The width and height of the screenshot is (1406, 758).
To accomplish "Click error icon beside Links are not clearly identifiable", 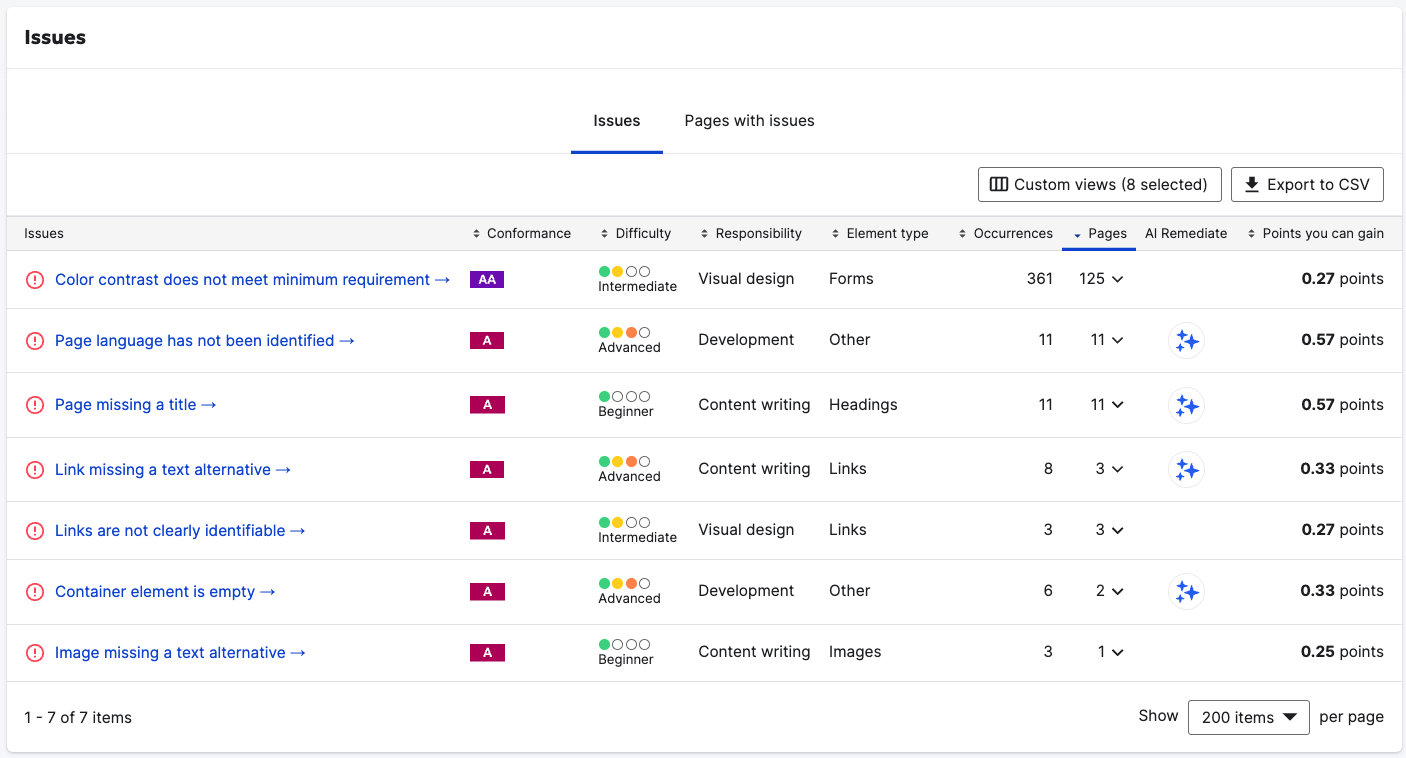I will pyautogui.click(x=35, y=531).
